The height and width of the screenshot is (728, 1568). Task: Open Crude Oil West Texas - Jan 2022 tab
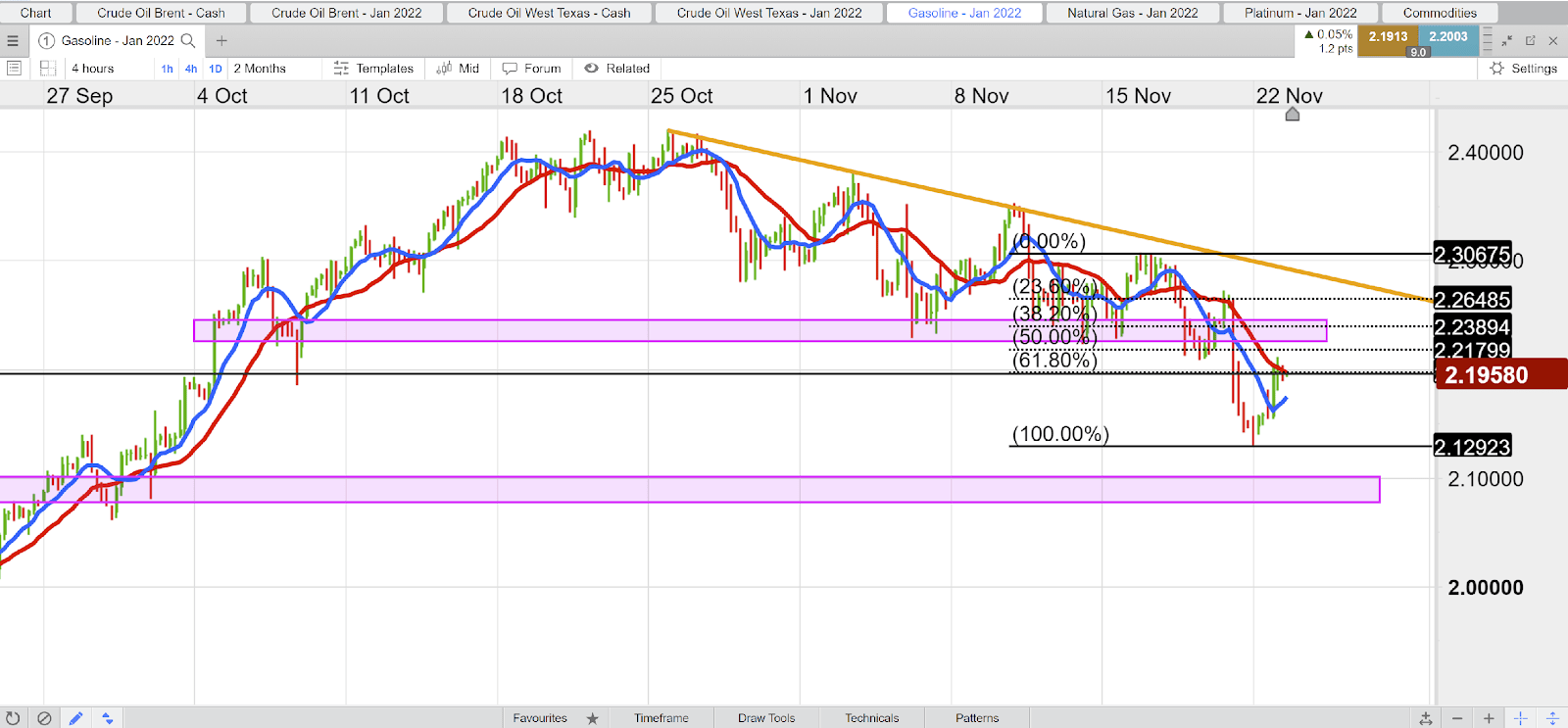point(769,13)
